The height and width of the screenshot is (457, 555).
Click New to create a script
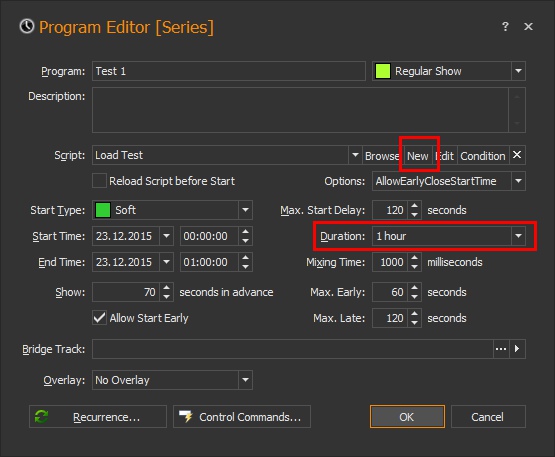point(418,156)
